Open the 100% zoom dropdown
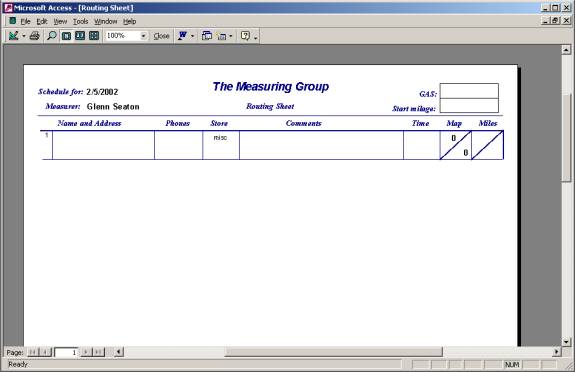 pyautogui.click(x=143, y=36)
